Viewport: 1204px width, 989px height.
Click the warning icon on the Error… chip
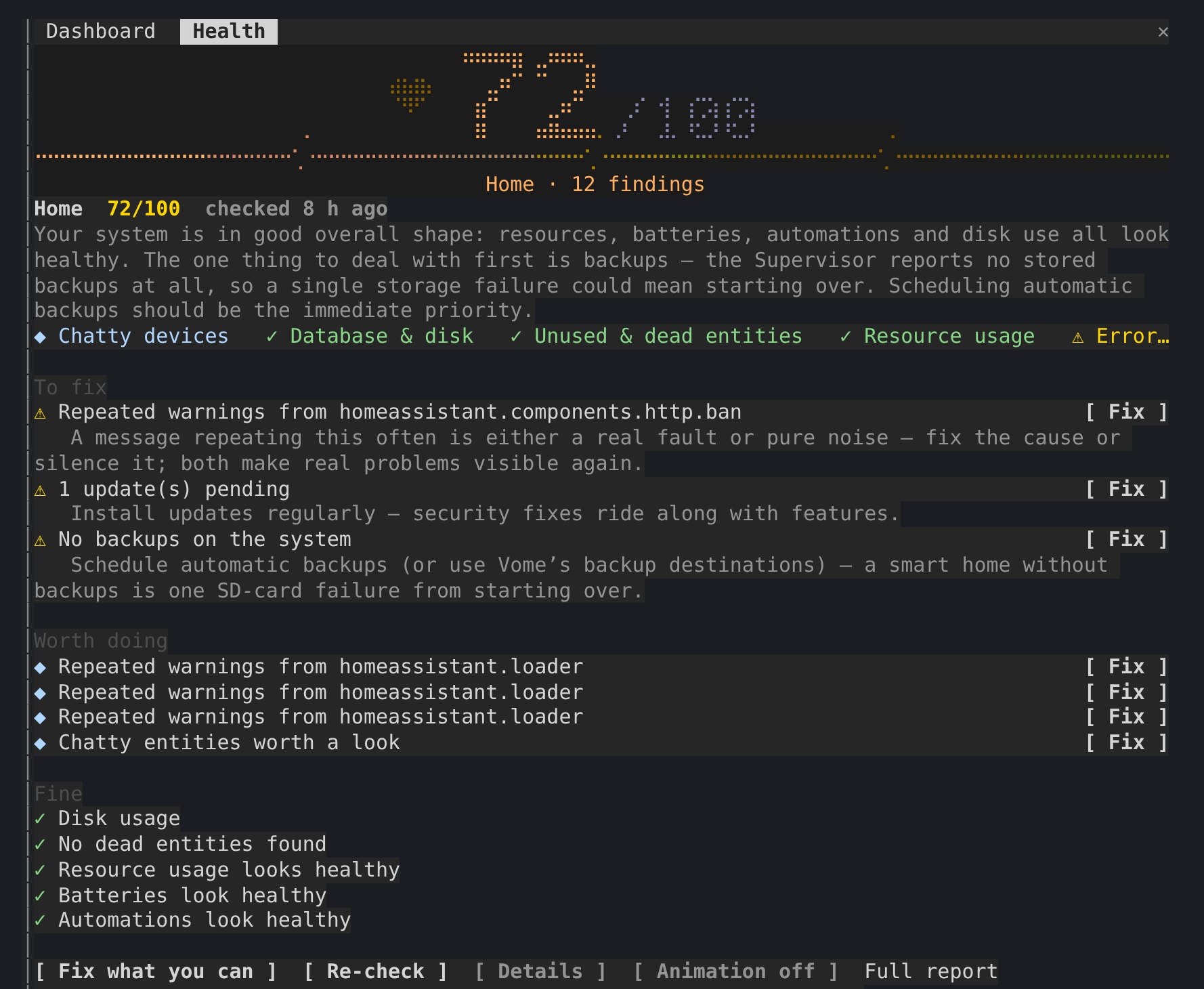[1078, 337]
